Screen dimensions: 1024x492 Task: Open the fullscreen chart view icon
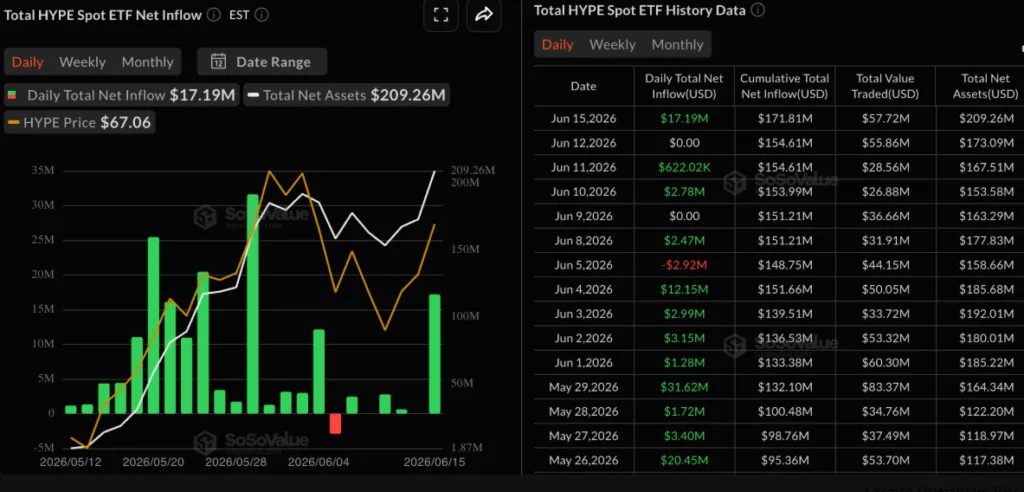pos(441,15)
